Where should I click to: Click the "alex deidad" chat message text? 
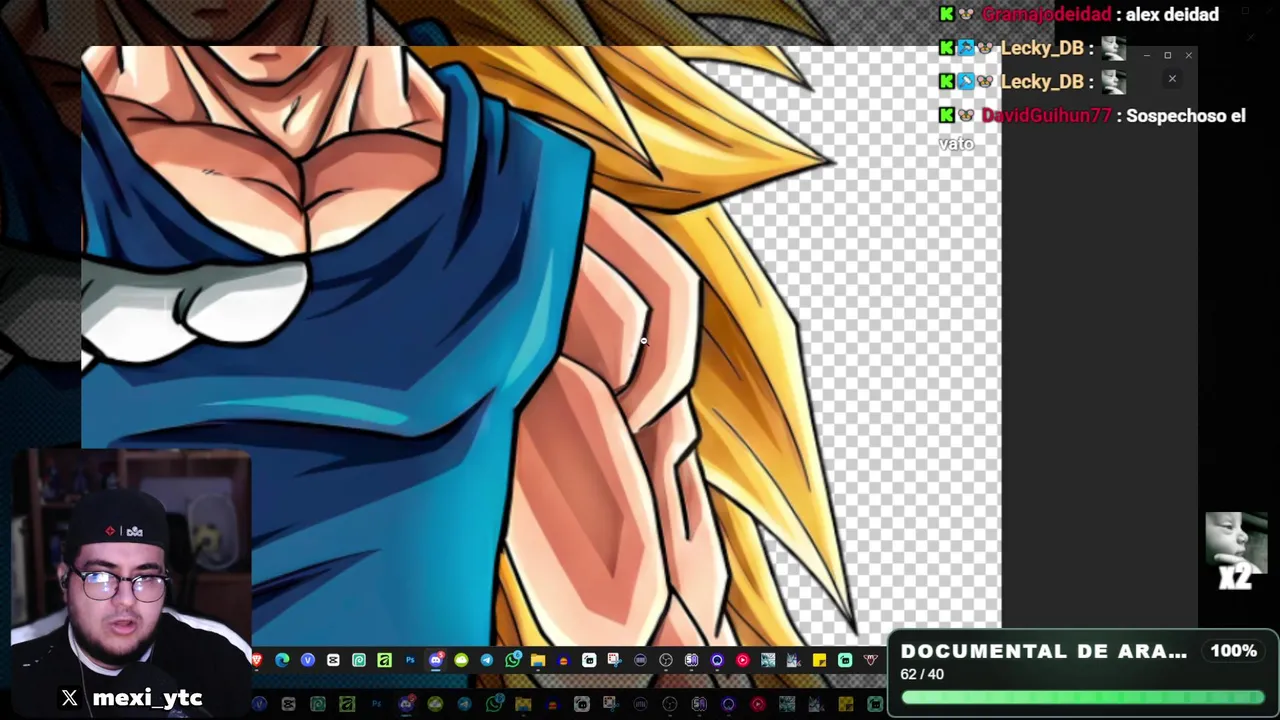tap(1172, 14)
